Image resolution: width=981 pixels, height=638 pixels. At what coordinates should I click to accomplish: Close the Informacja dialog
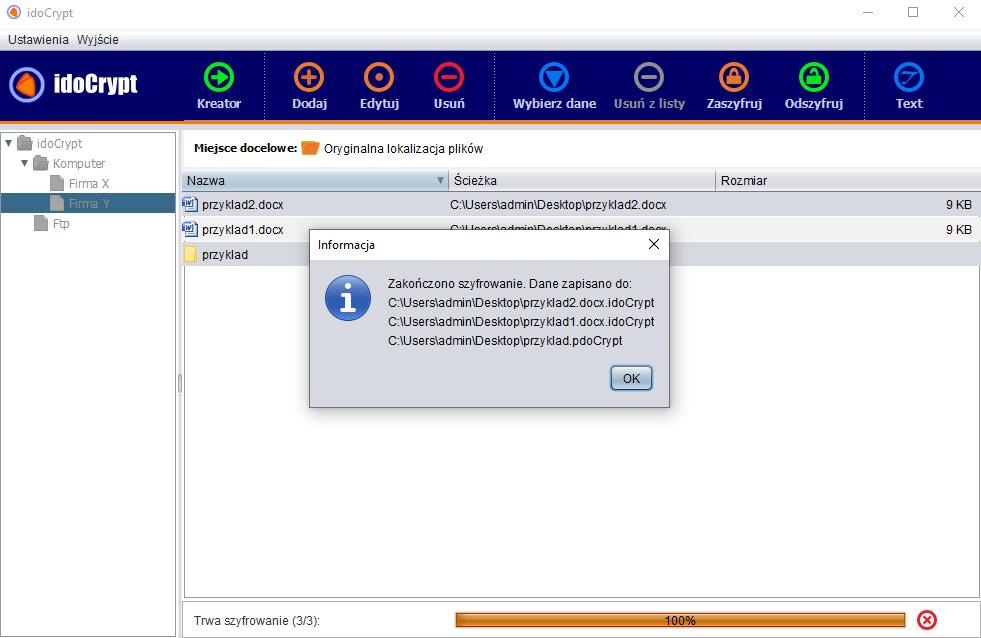[654, 244]
